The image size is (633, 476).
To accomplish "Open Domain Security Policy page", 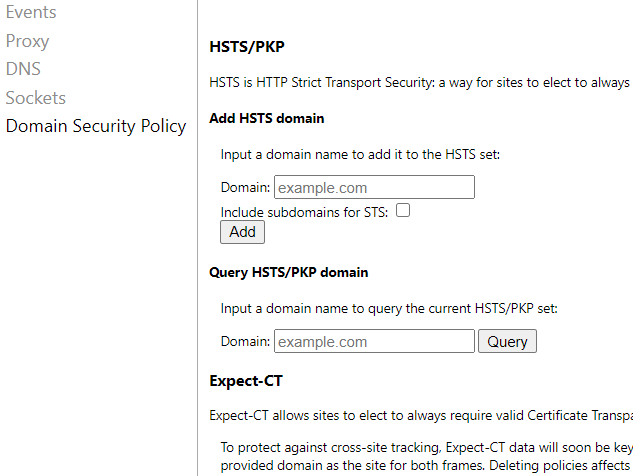I will coord(96,126).
